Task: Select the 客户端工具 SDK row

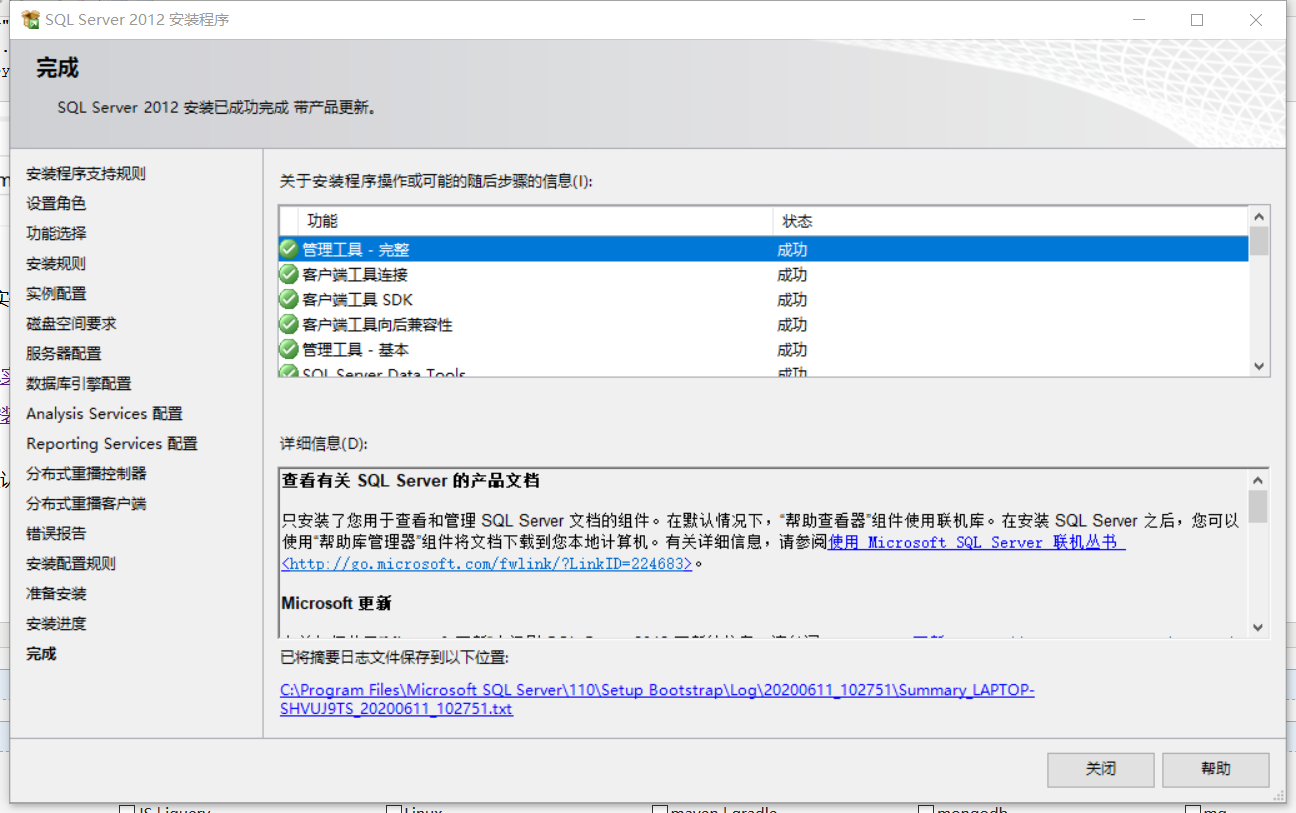Action: 764,299
